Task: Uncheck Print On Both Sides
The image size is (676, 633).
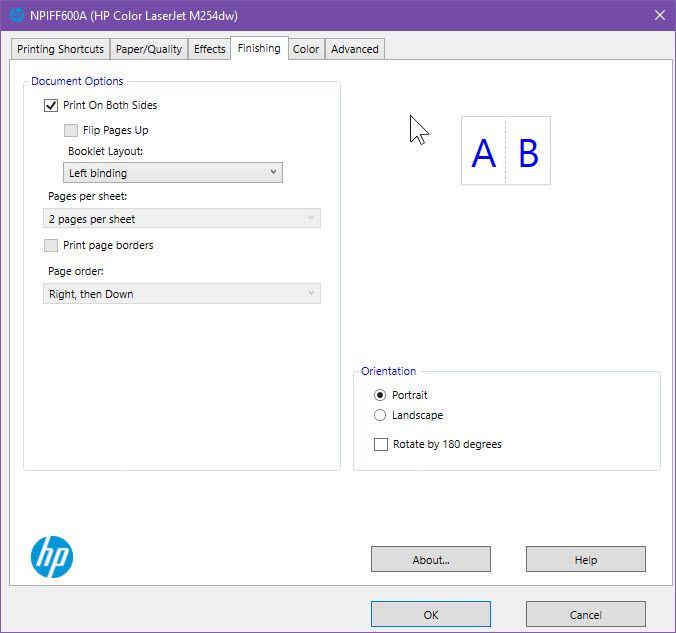Action: click(x=51, y=105)
